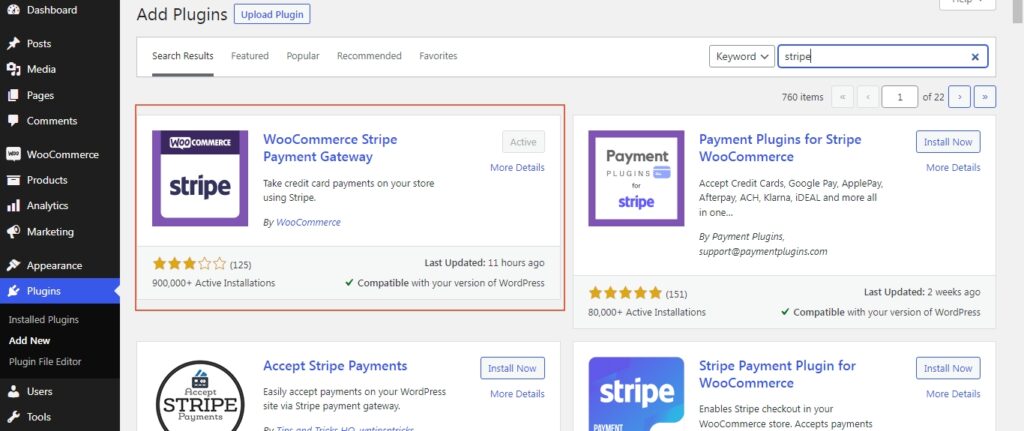The image size is (1024, 431).
Task: Click the Marketing megaphone icon
Action: click(13, 232)
